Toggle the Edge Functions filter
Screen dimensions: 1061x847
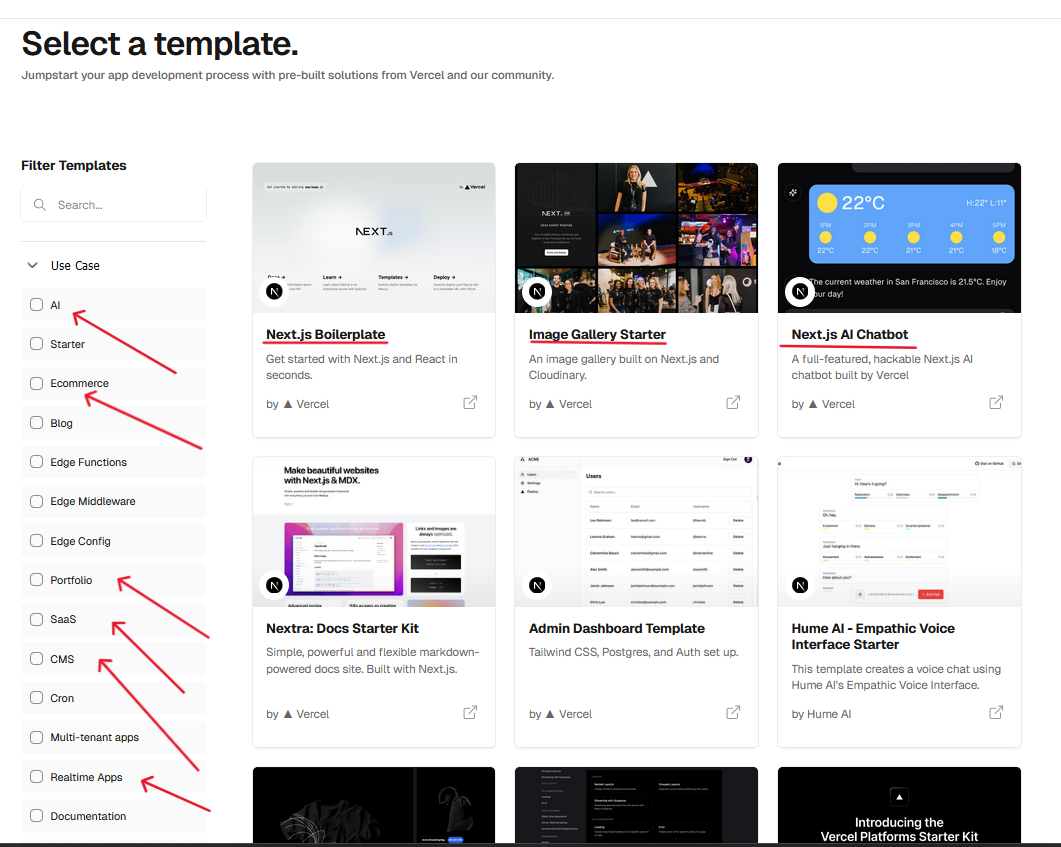37,462
